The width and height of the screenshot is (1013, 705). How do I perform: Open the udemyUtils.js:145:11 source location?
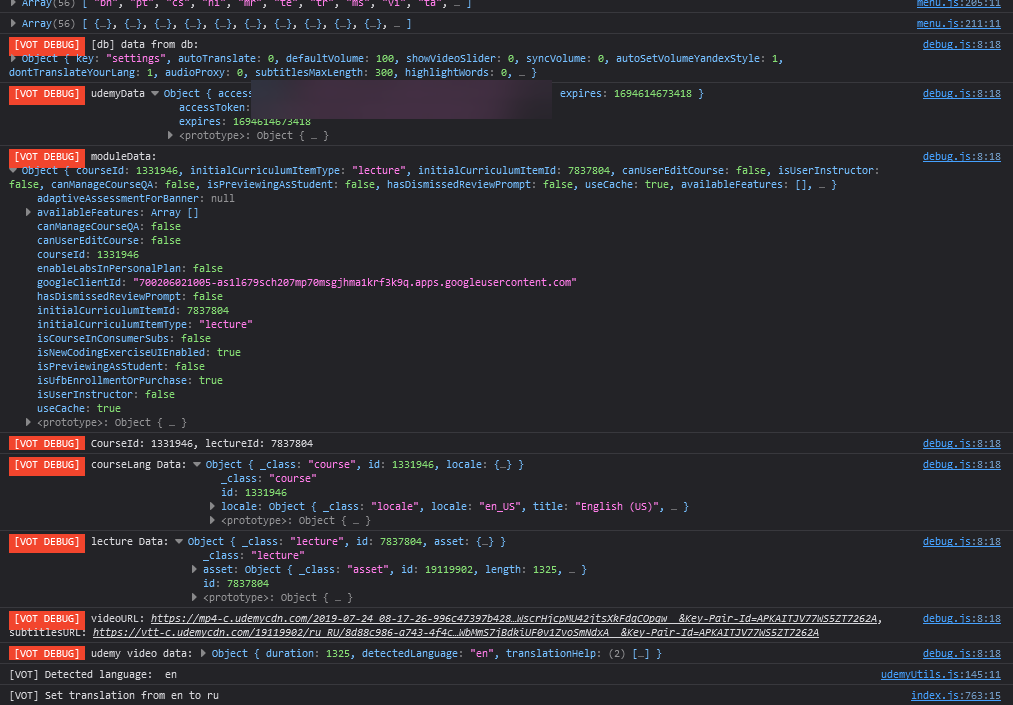pos(940,674)
